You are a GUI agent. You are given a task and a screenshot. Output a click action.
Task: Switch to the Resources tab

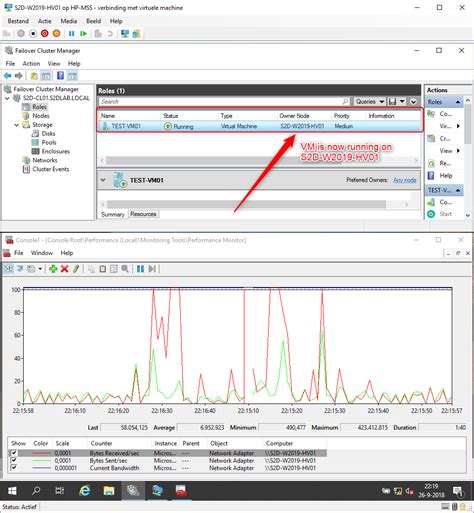click(x=143, y=214)
